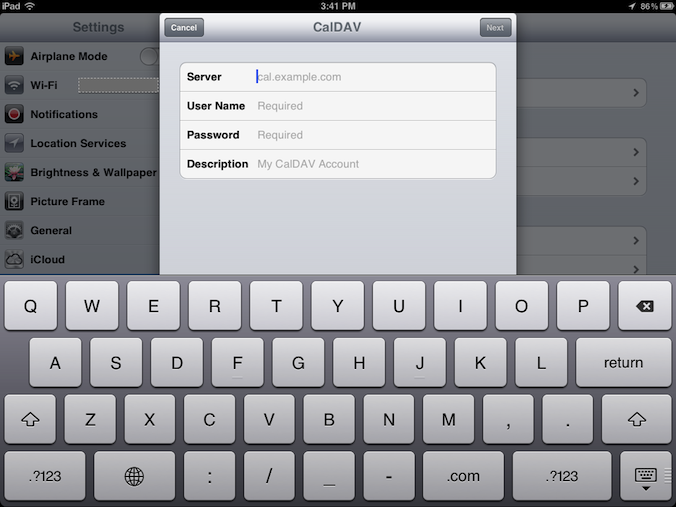Tap the period key

tap(568, 419)
